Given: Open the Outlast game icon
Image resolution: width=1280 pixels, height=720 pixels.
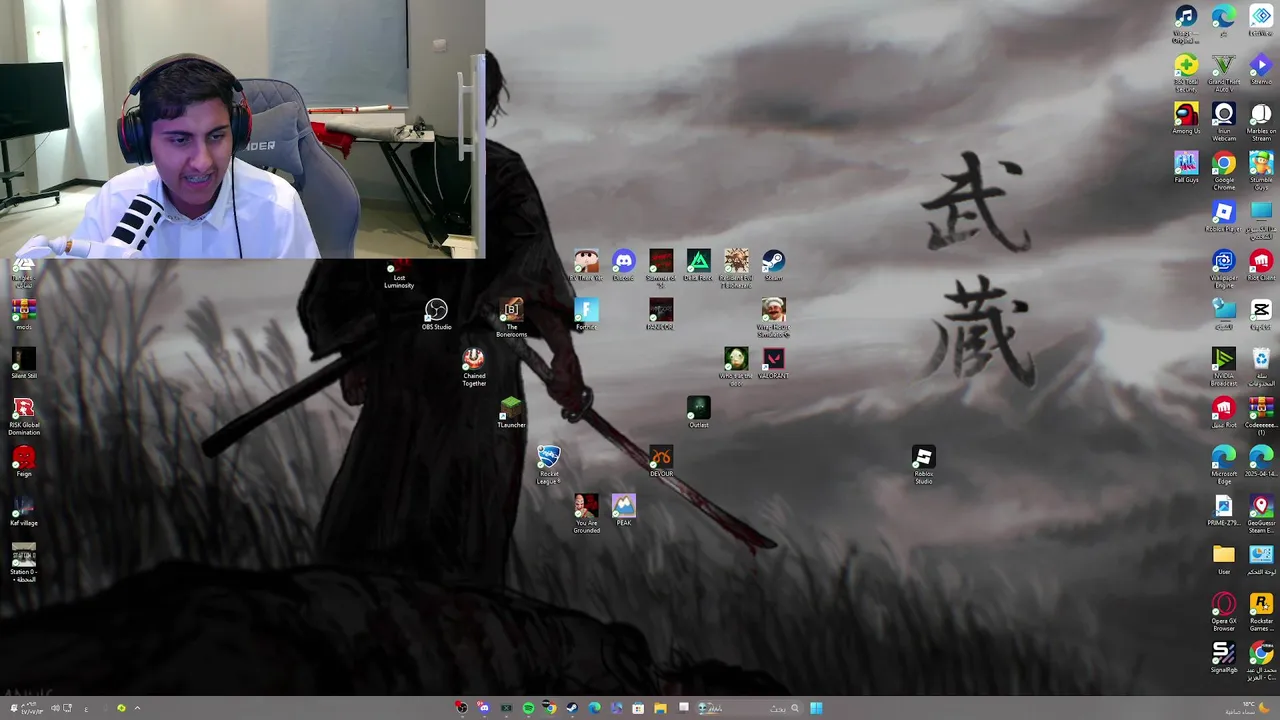Looking at the screenshot, I should click(x=698, y=412).
